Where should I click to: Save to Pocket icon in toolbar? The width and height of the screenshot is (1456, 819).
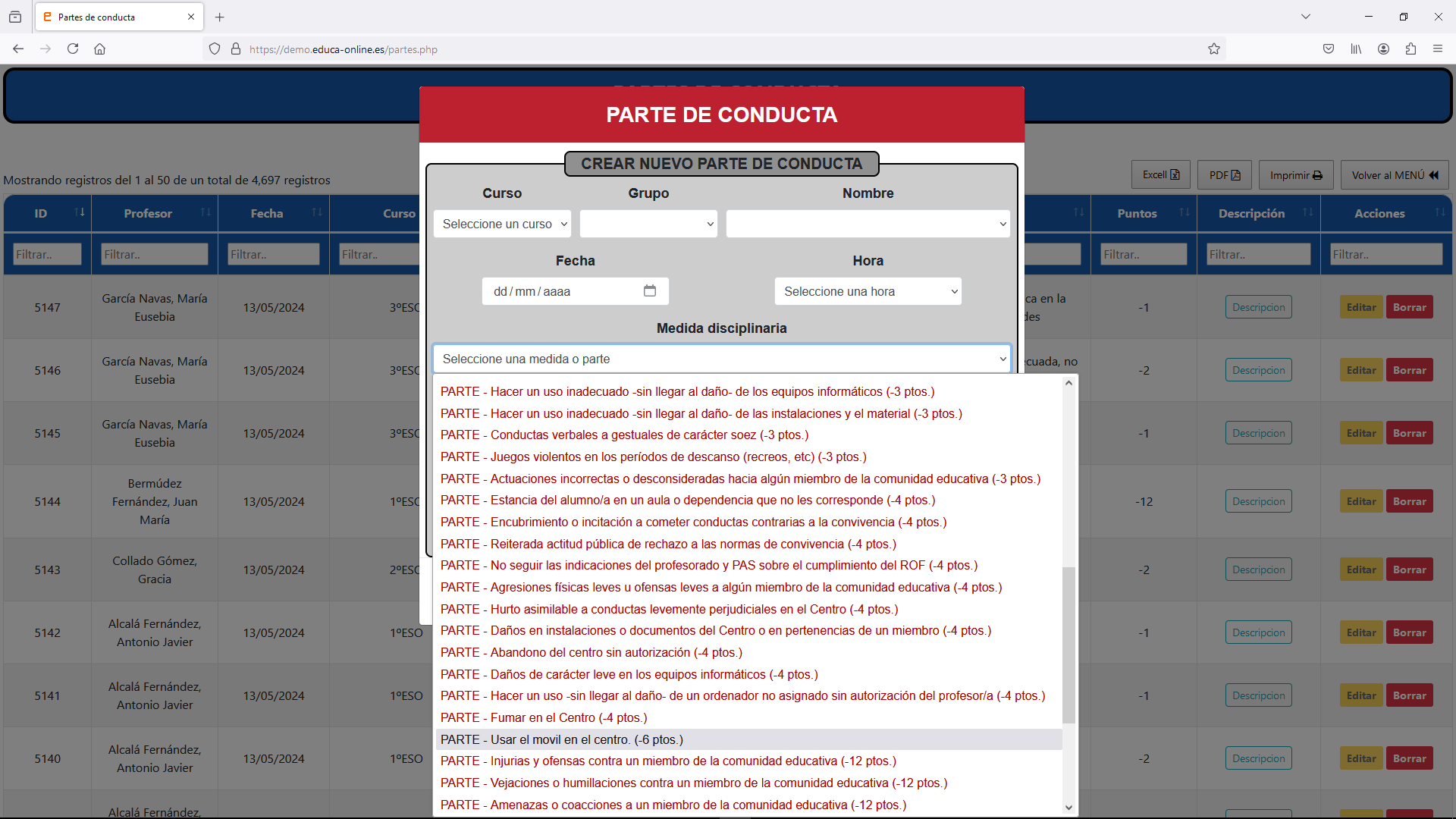coord(1329,49)
